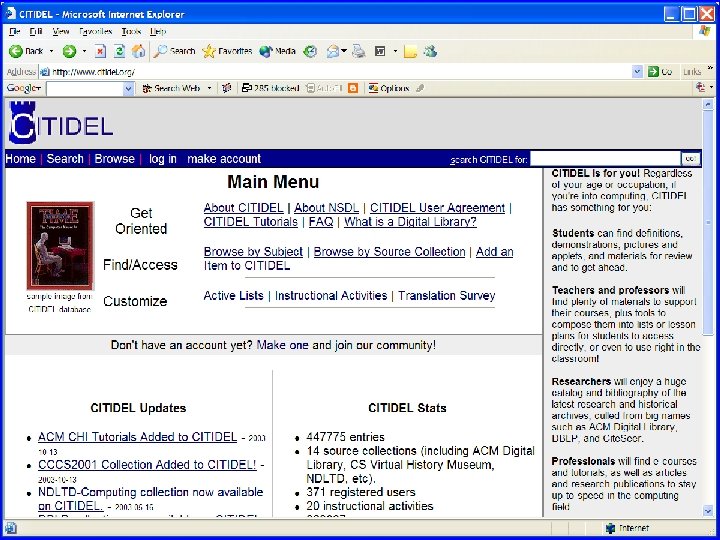Click the status bar page icon

[11, 528]
